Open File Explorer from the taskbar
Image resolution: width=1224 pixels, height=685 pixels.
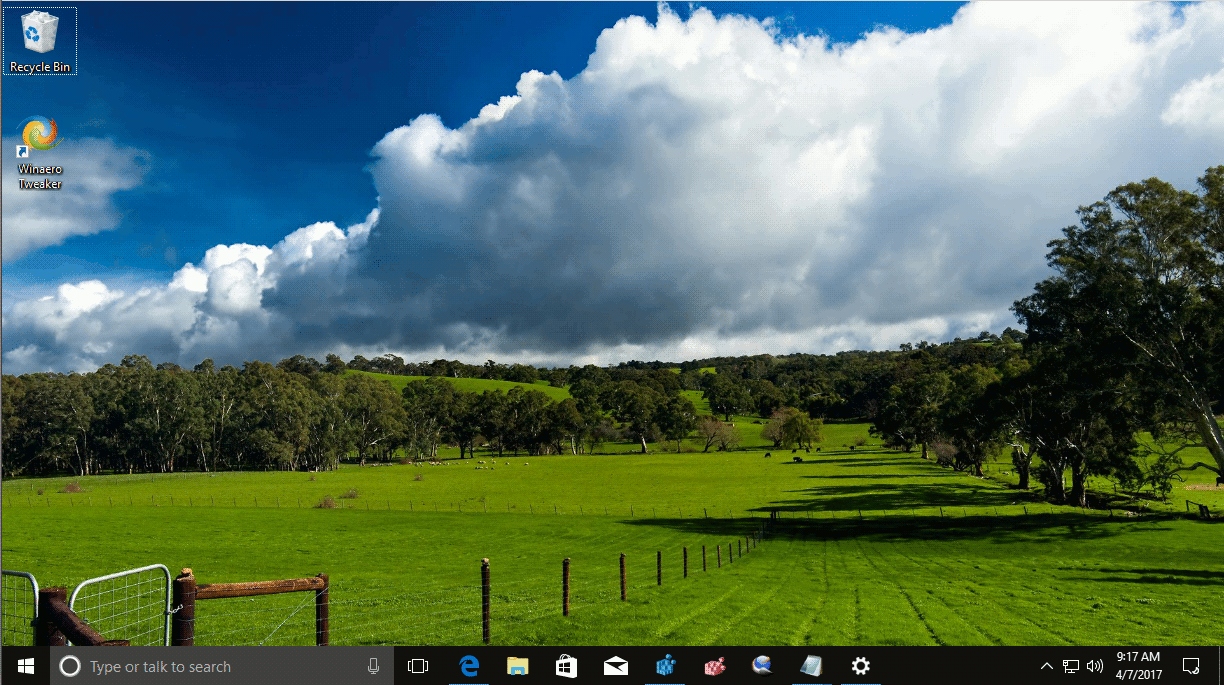pos(517,665)
